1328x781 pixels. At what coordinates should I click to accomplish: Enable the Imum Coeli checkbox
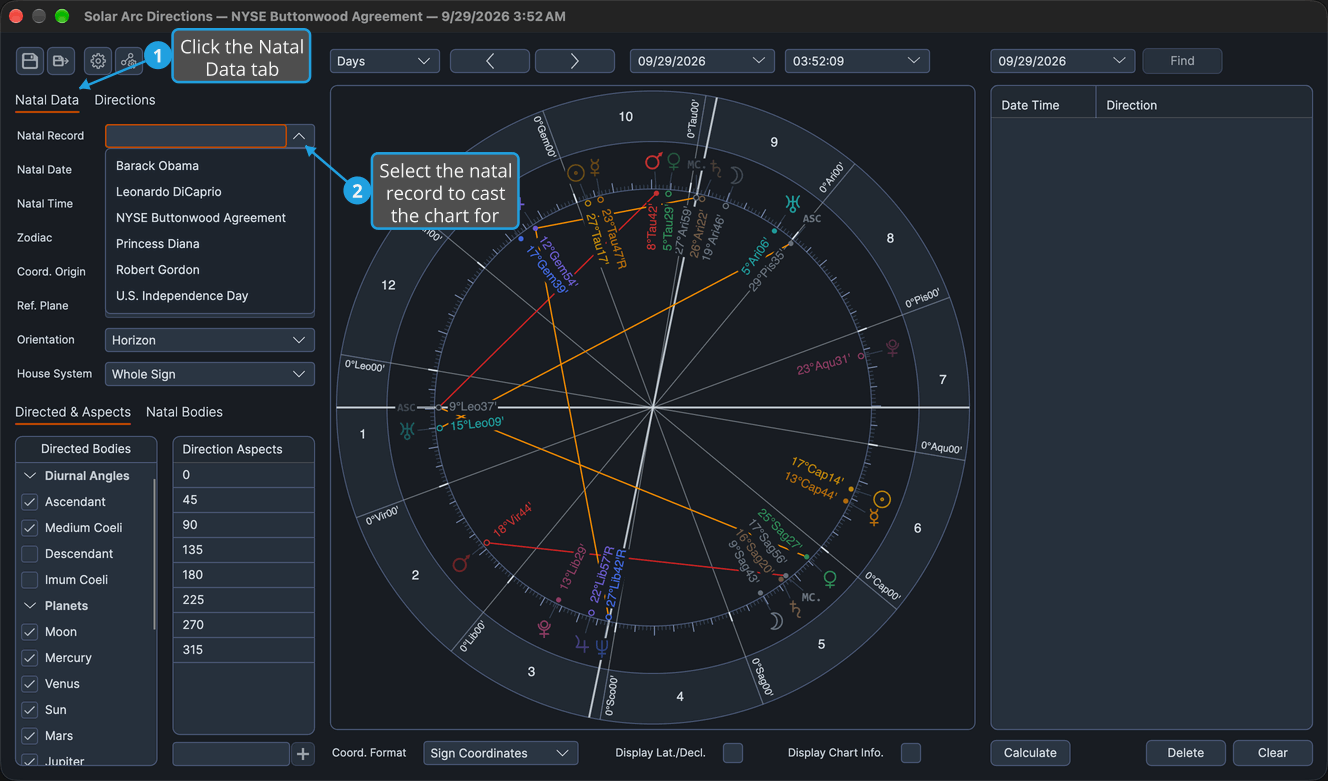tap(30, 580)
